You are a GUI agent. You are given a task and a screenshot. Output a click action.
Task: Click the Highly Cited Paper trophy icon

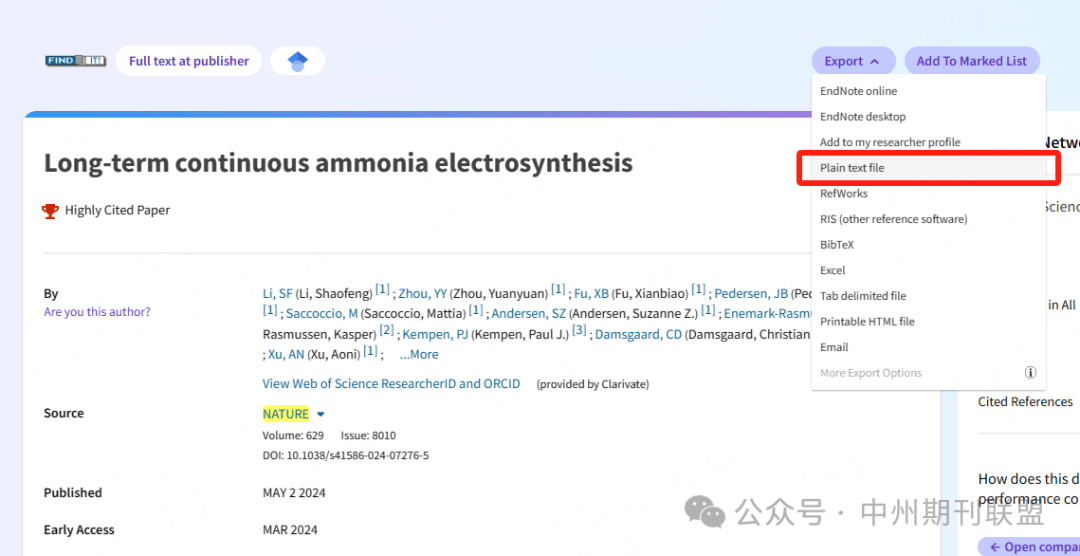coord(50,210)
